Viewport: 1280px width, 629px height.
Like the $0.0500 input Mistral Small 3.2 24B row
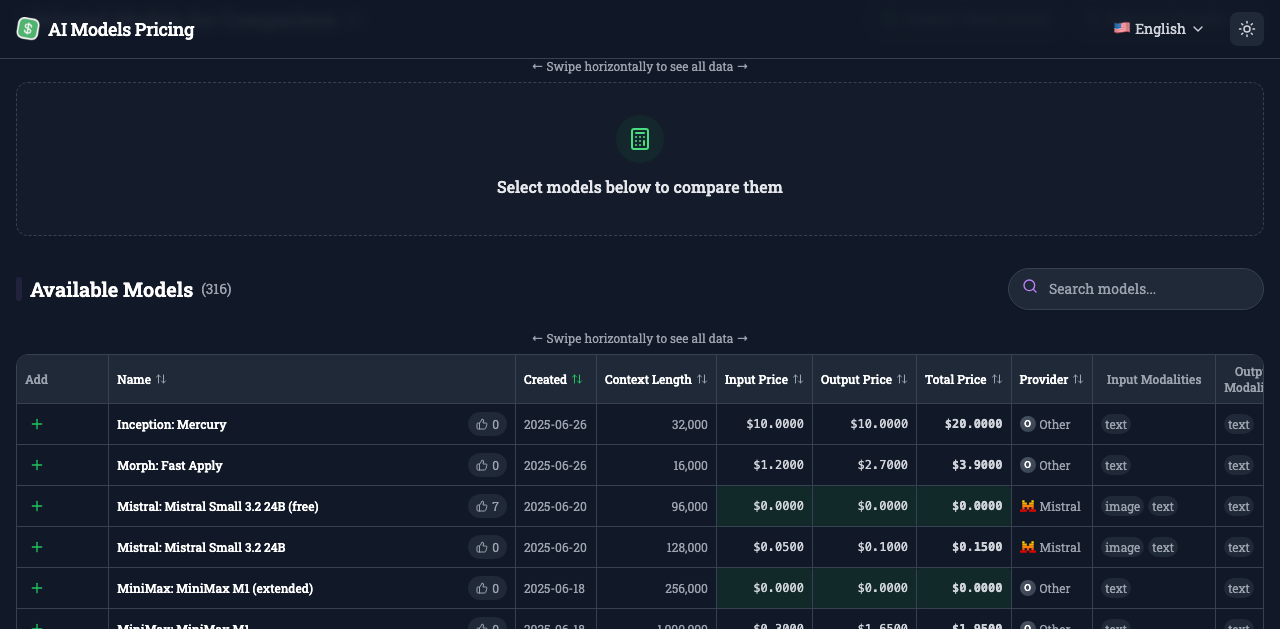[487, 547]
